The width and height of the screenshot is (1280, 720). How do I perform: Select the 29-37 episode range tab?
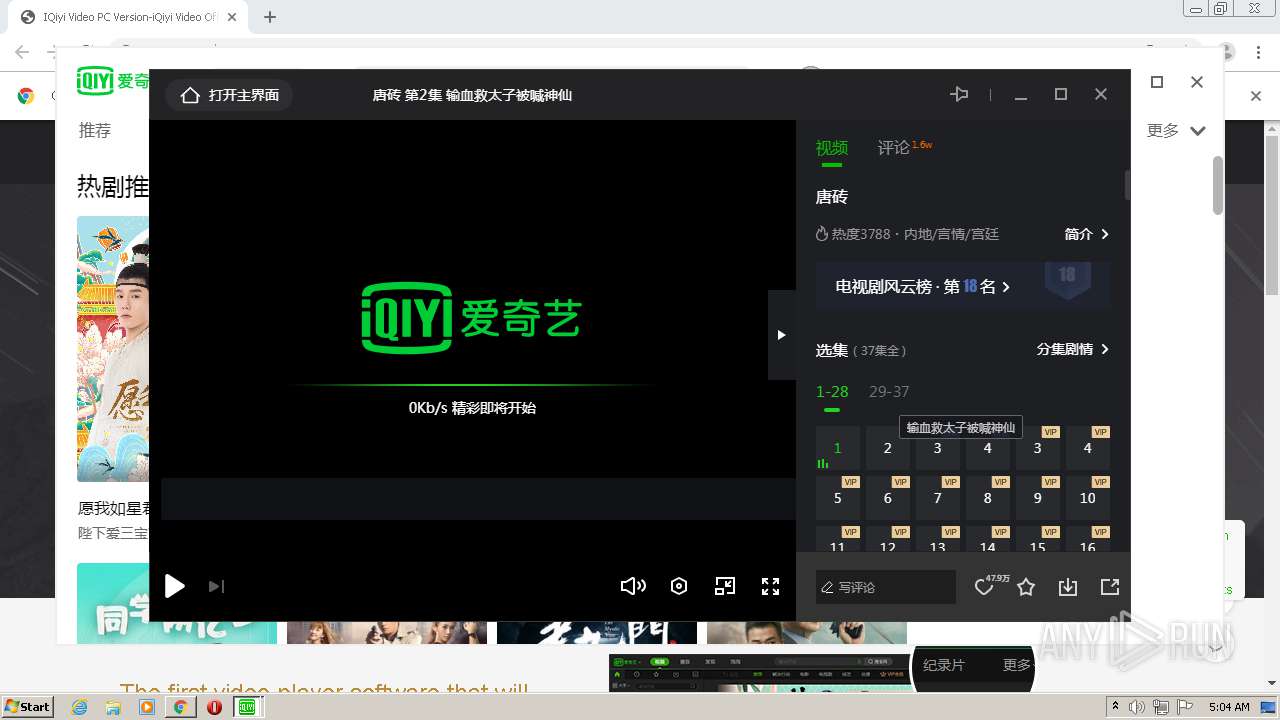(889, 391)
